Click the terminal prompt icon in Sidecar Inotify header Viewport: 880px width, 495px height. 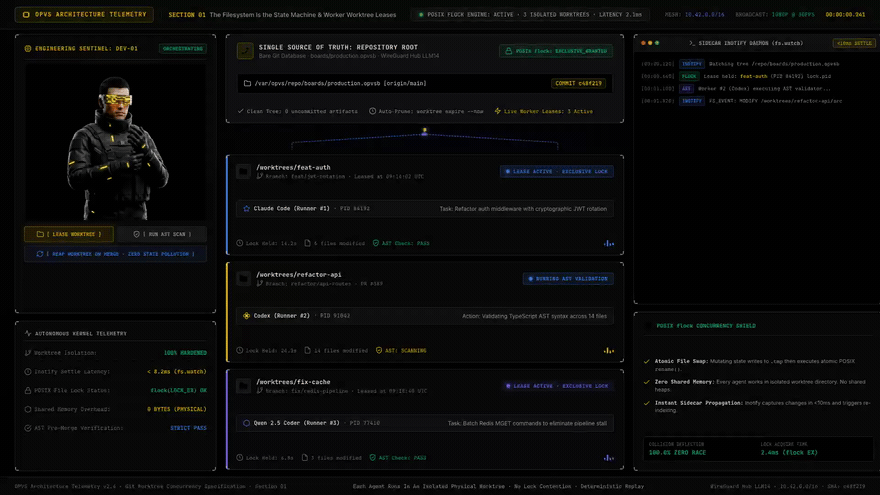(691, 43)
